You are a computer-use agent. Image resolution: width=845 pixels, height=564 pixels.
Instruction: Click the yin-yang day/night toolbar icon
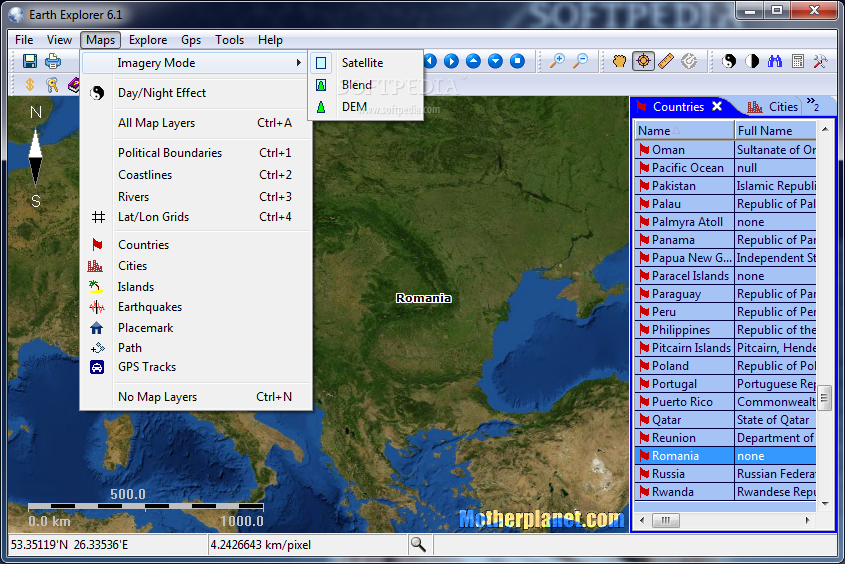729,61
